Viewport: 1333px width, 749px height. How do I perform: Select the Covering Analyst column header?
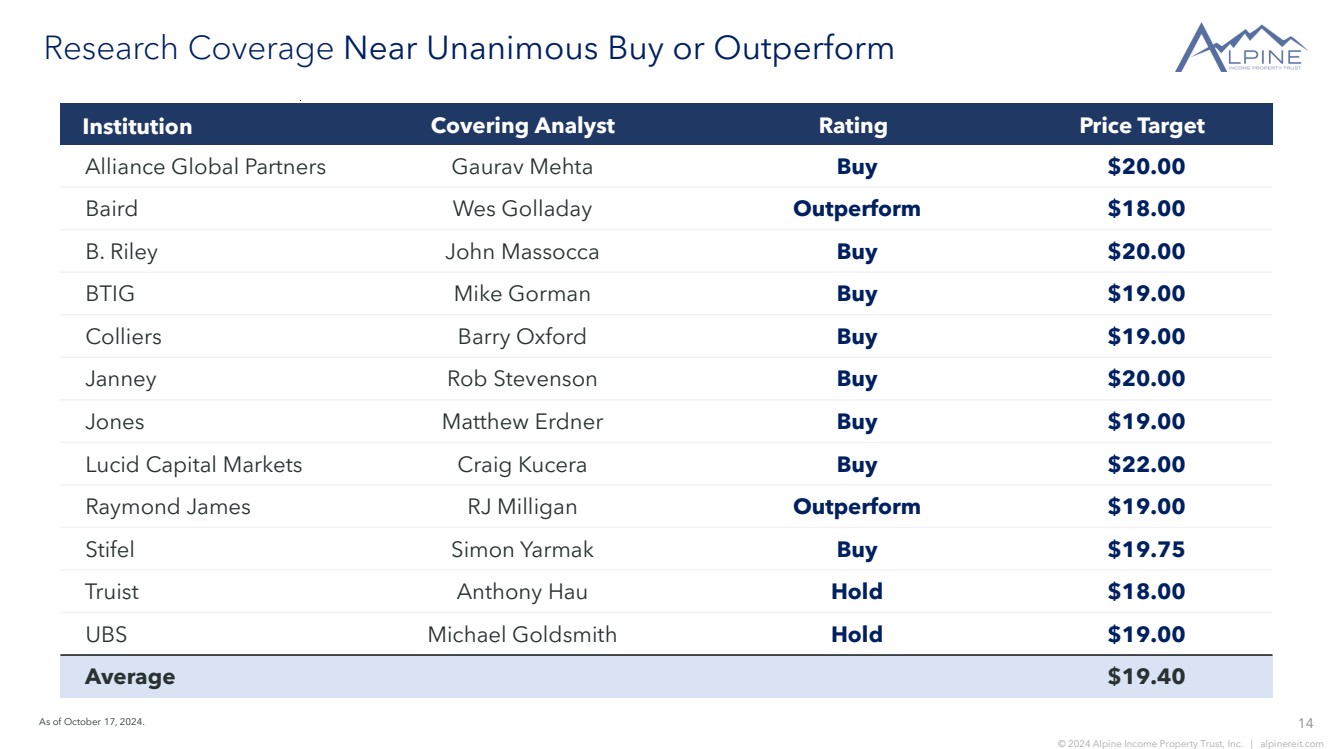pyautogui.click(x=522, y=126)
